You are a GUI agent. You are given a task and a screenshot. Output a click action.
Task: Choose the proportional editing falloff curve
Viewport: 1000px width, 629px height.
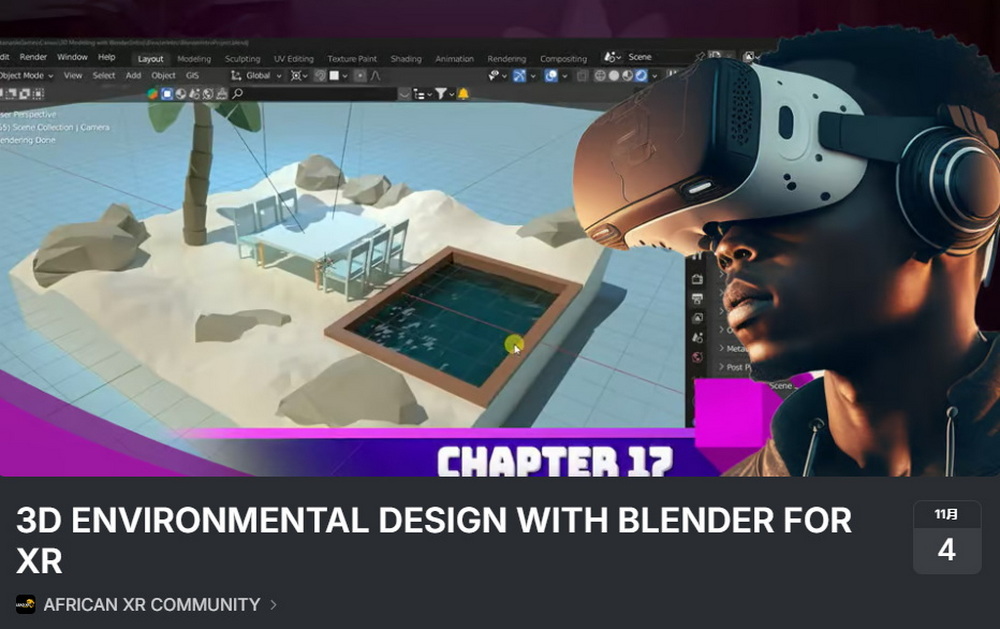pyautogui.click(x=376, y=76)
